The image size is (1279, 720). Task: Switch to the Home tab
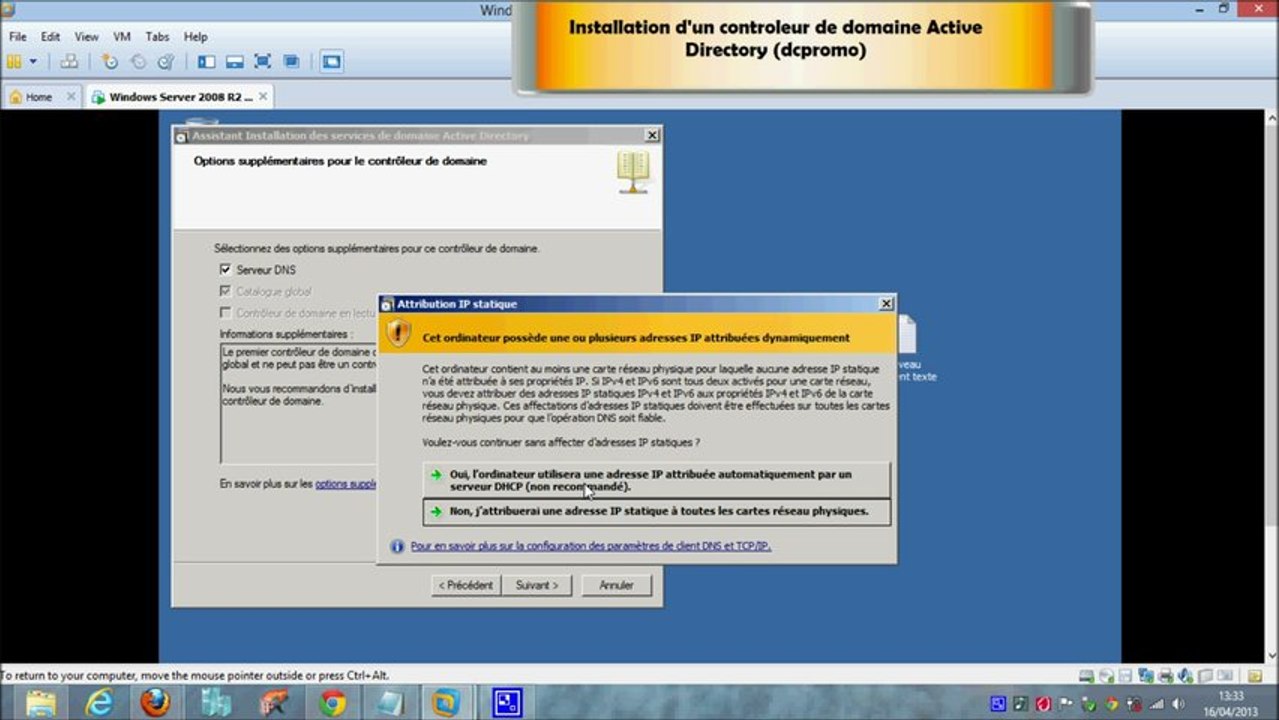[40, 97]
